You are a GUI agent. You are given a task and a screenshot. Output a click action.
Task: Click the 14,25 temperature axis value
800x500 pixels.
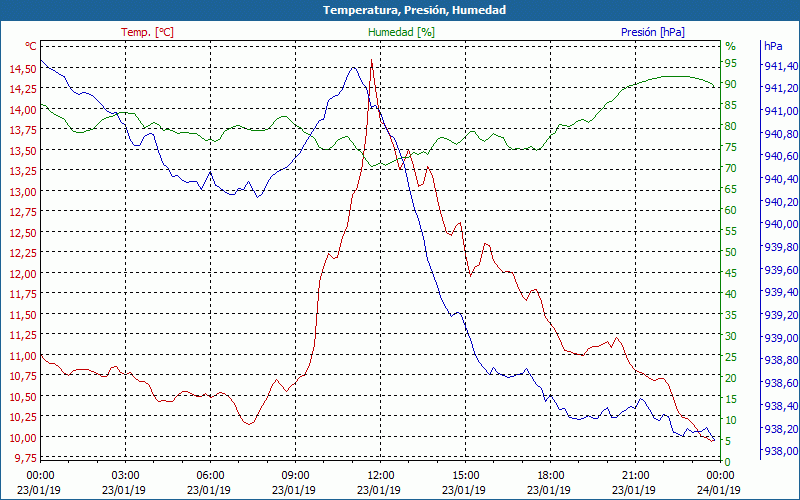(22, 89)
